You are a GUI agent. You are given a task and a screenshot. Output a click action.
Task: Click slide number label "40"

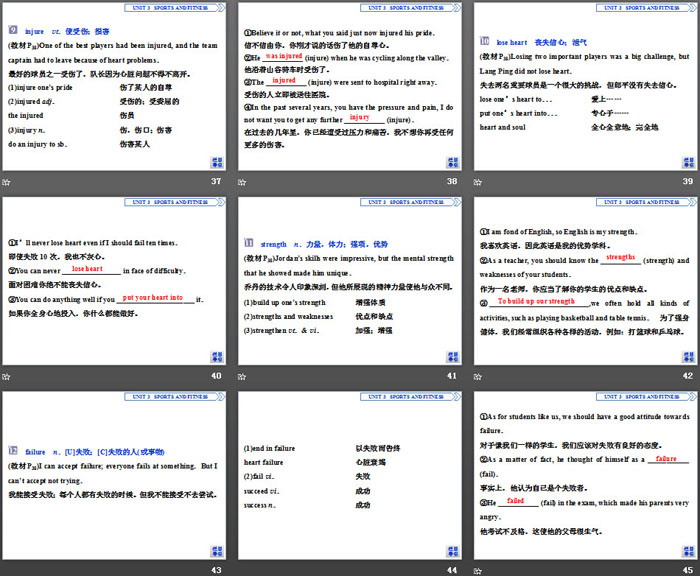(x=216, y=376)
